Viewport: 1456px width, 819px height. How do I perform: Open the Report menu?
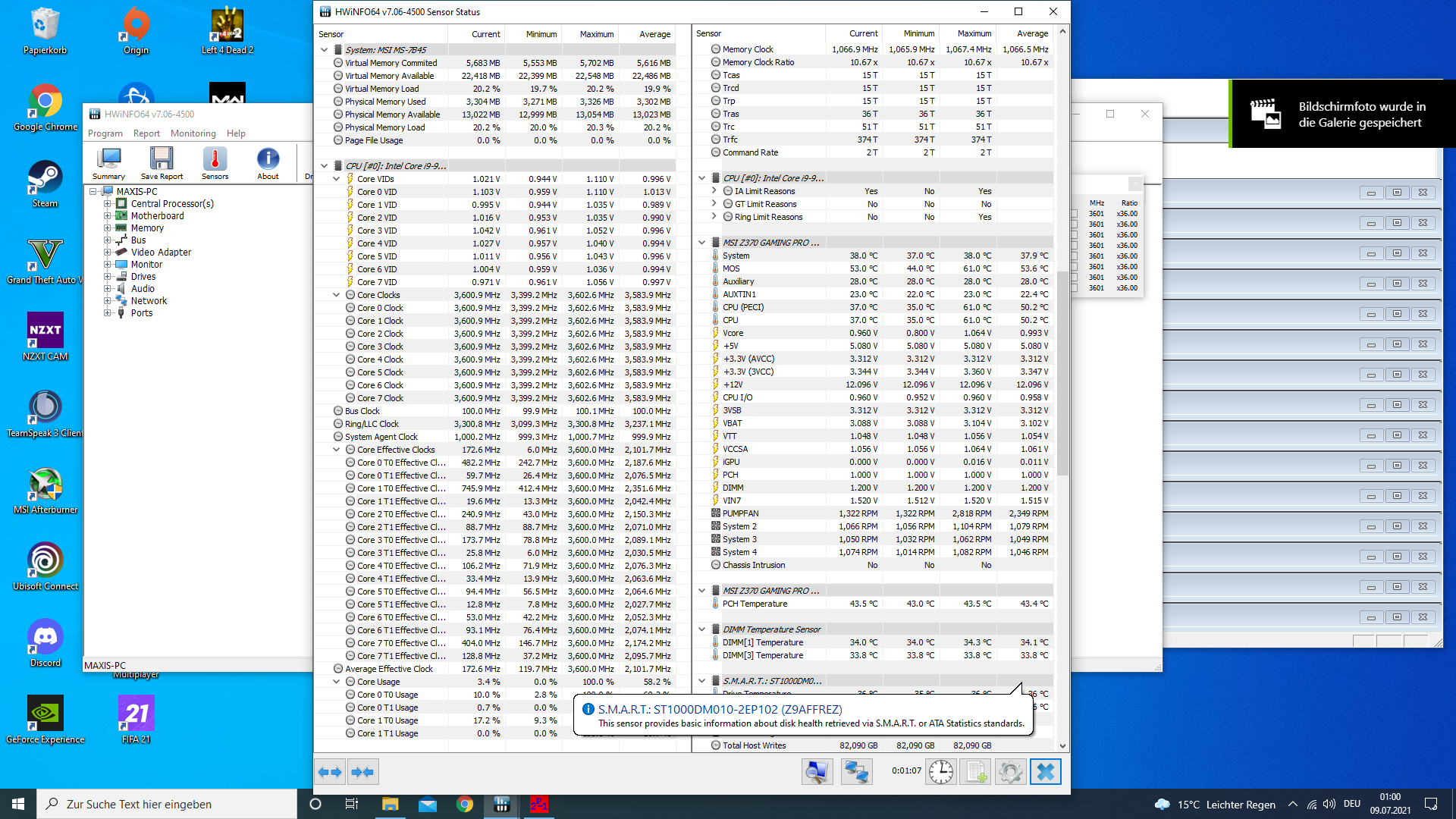[x=146, y=133]
